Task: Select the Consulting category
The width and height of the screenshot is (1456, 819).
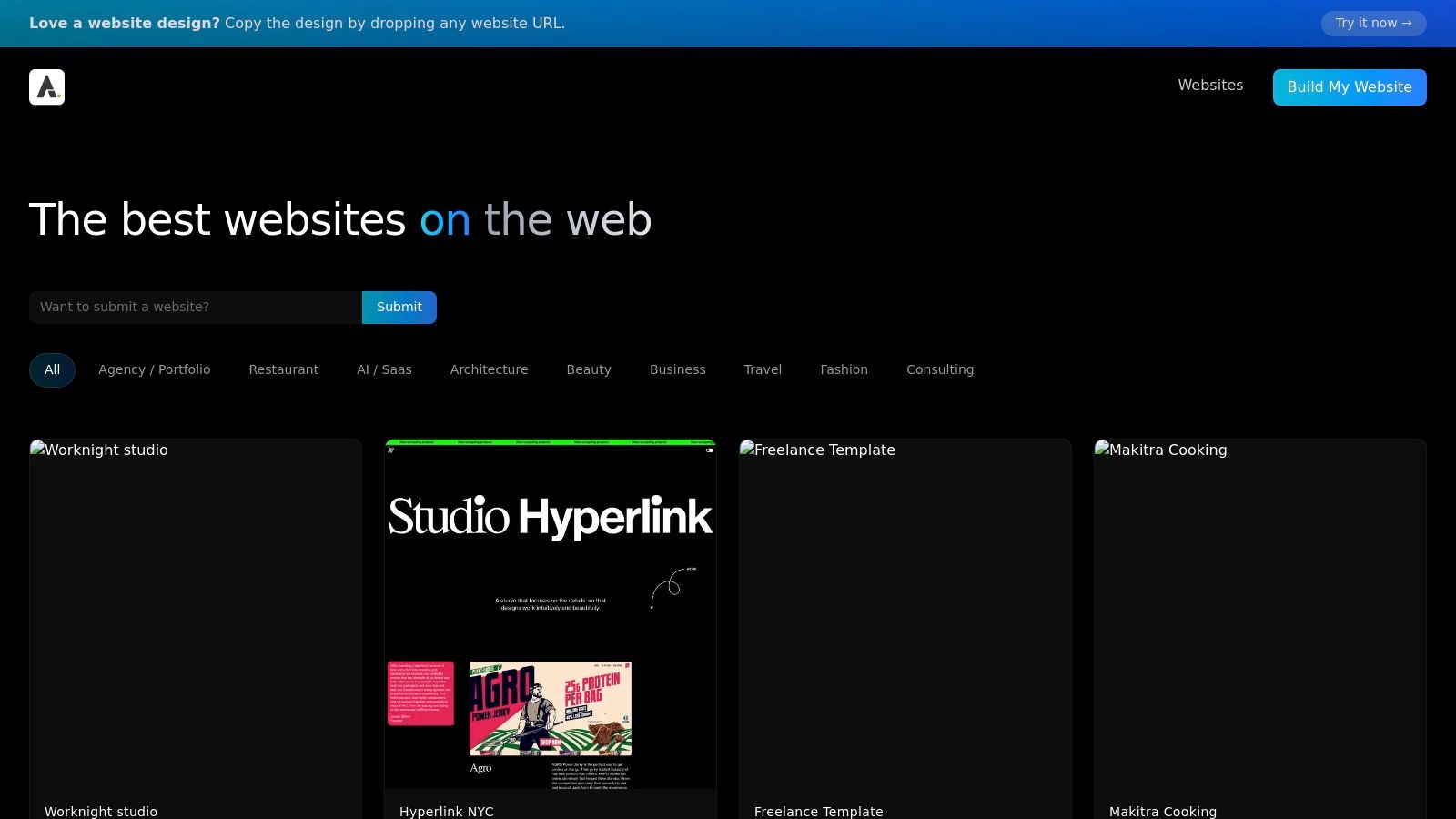Action: click(940, 369)
